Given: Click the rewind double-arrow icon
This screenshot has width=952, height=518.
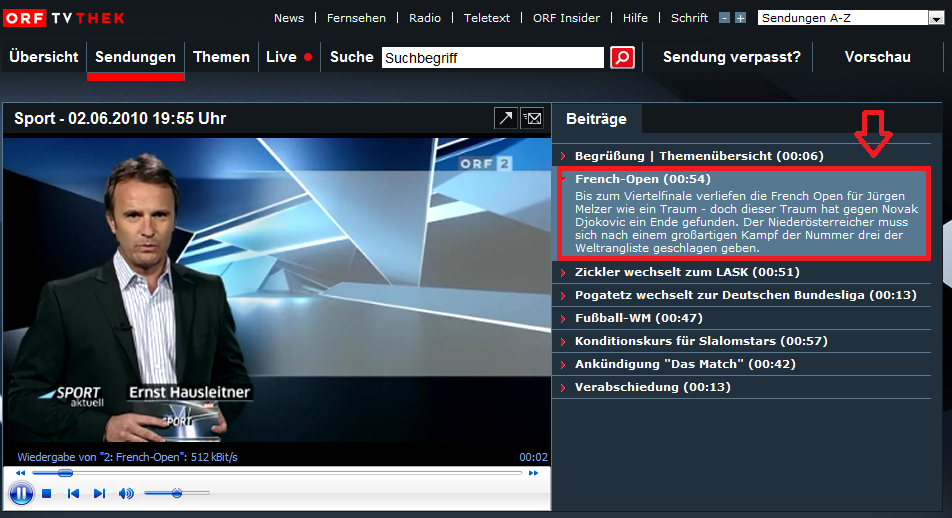Looking at the screenshot, I should (x=20, y=473).
